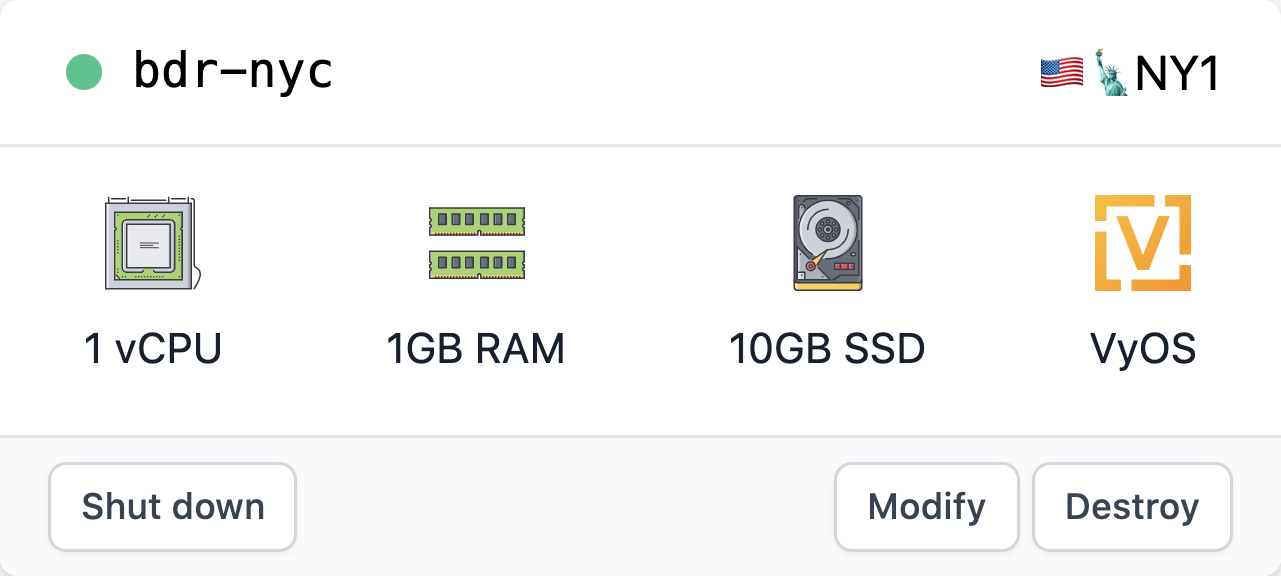Click the 1GB RAM label

tap(476, 350)
